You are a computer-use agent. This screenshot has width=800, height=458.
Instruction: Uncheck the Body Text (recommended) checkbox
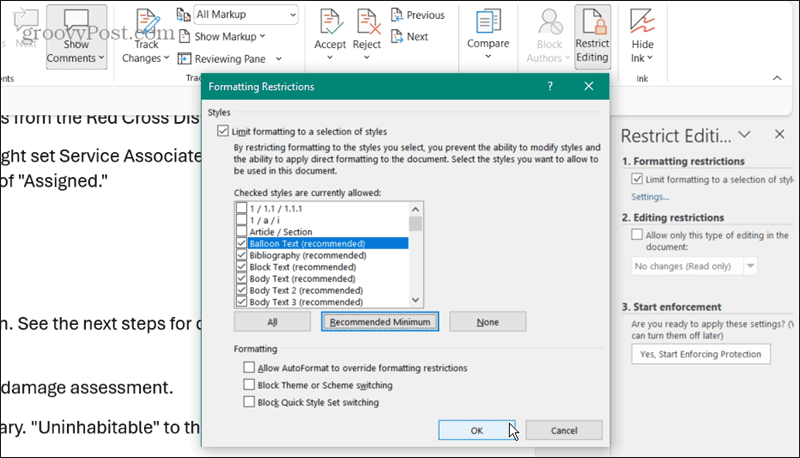[x=241, y=278]
